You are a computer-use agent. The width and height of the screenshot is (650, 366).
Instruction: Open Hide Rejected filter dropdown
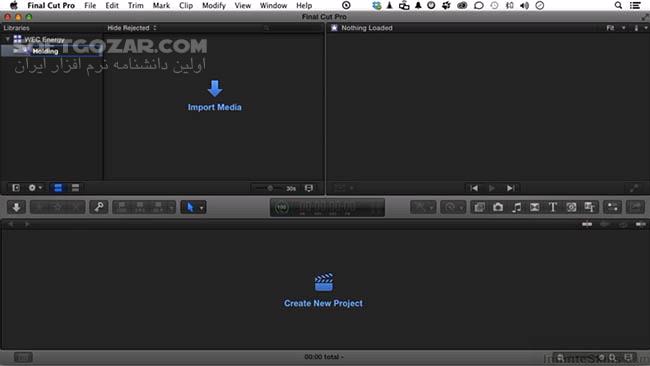[x=132, y=28]
